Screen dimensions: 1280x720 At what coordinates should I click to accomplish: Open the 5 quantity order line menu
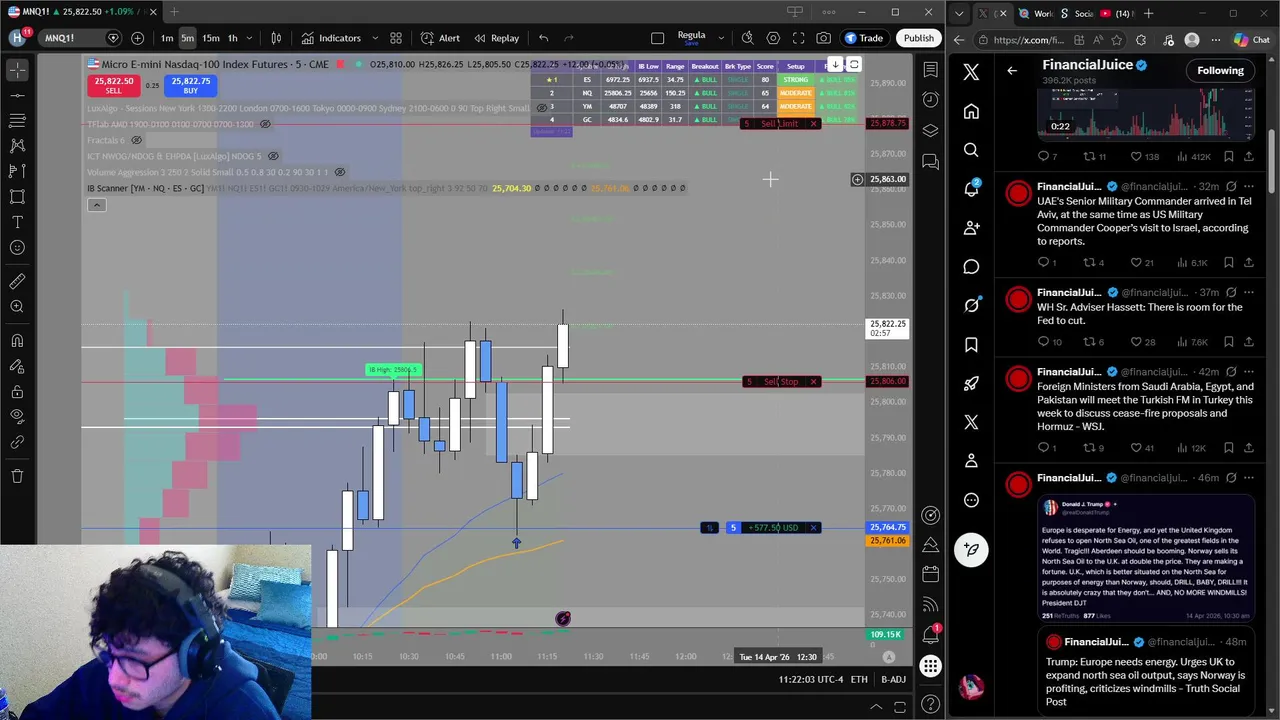(x=733, y=528)
